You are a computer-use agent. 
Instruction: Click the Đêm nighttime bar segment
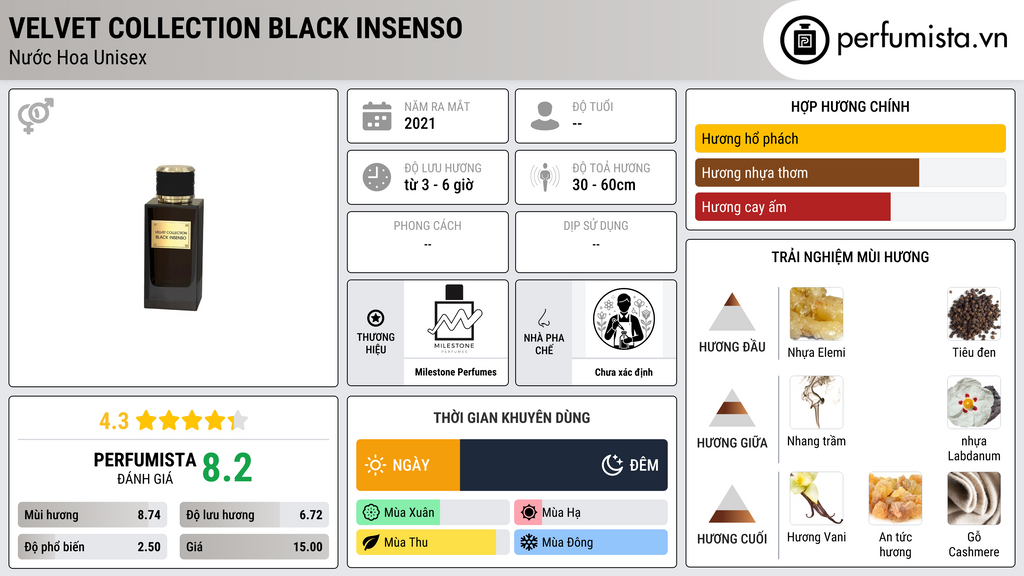[564, 465]
